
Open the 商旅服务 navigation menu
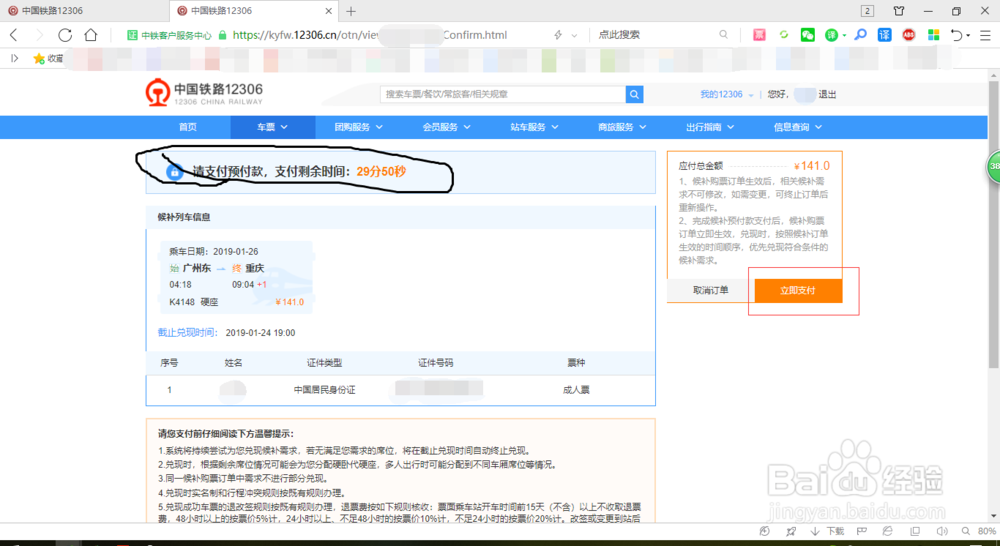click(x=622, y=127)
